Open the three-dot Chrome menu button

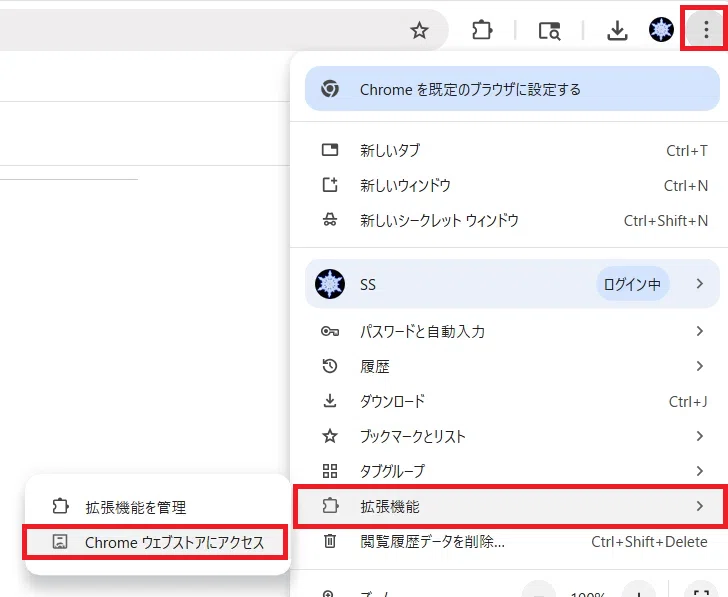click(706, 30)
